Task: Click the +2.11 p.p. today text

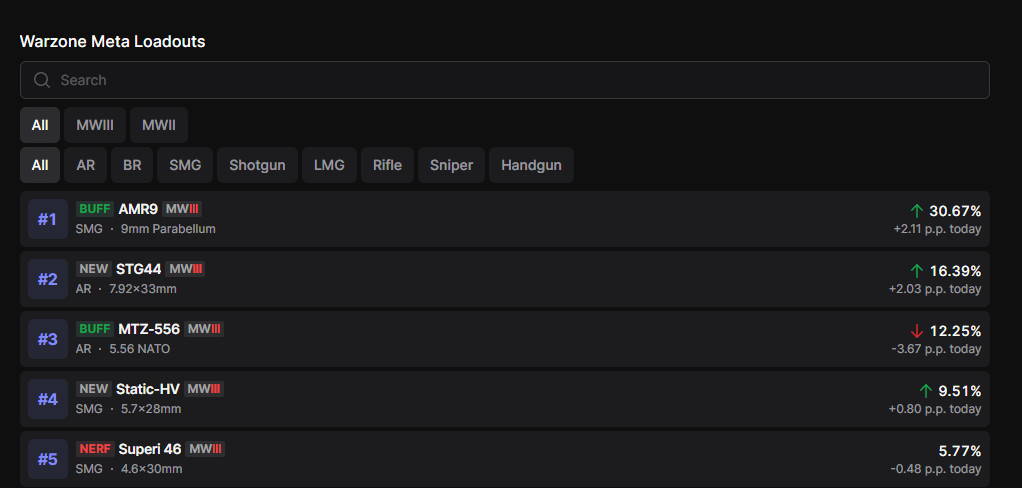Action: pos(937,229)
